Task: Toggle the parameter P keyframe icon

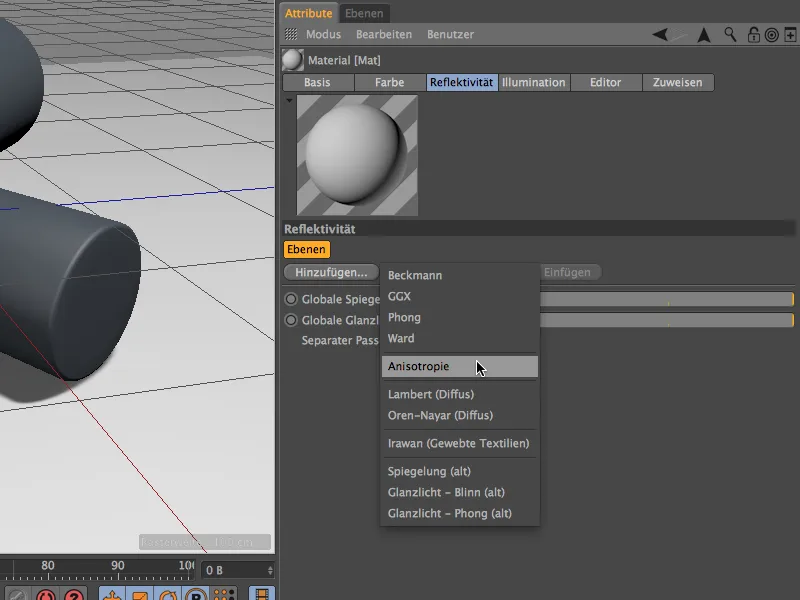Action: pyautogui.click(x=196, y=594)
